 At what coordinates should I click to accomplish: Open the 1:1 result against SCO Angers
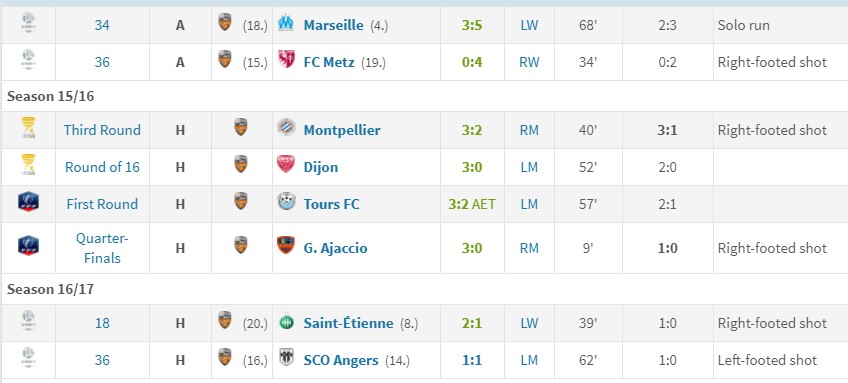472,360
